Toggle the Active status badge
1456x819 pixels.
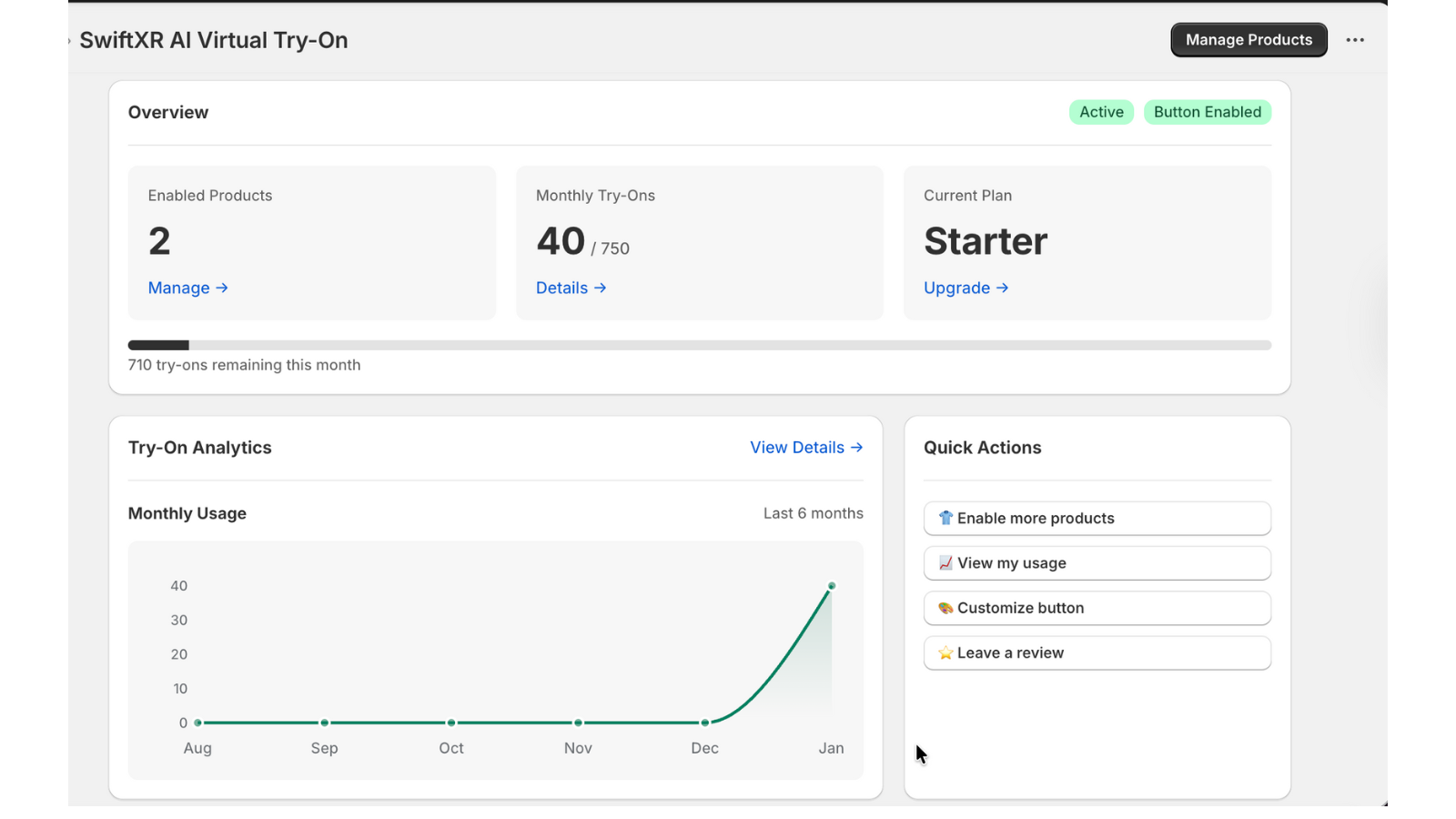[1100, 111]
